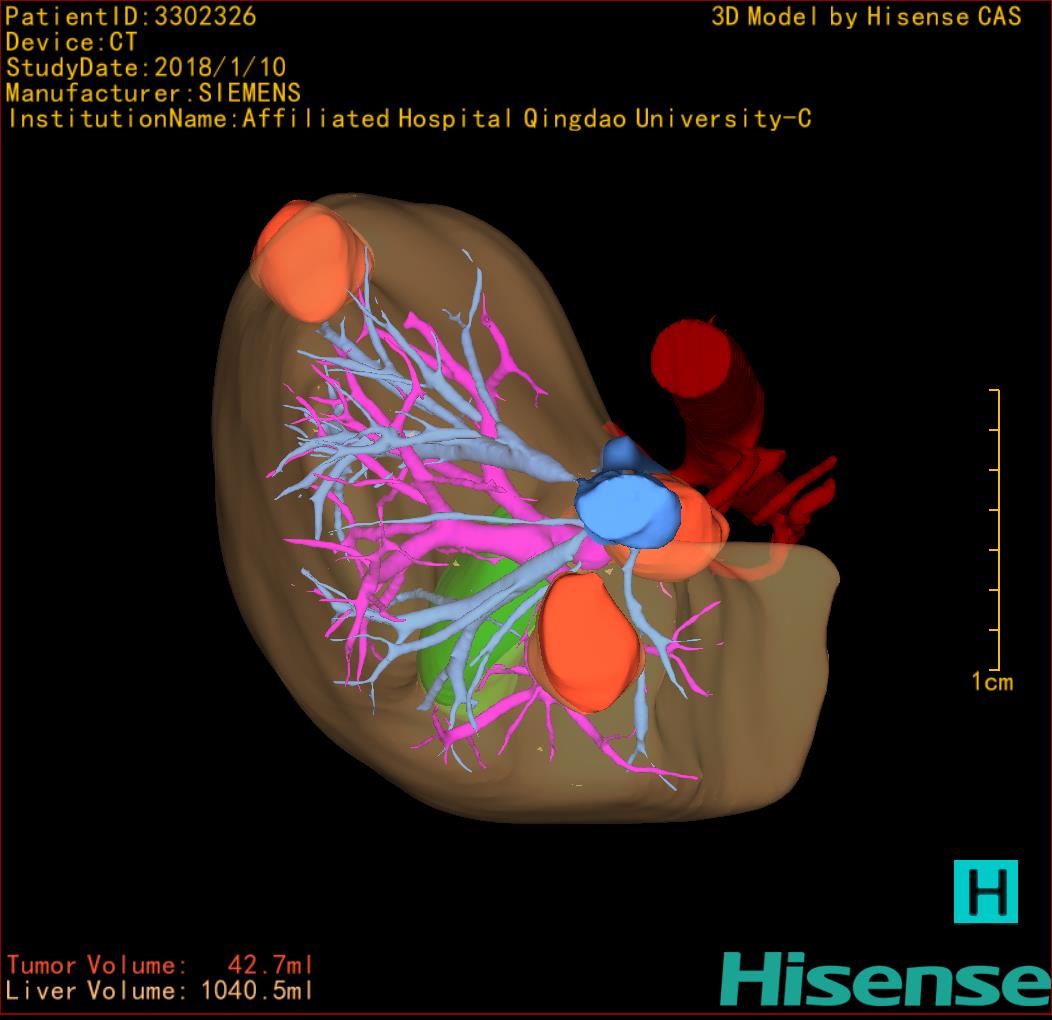Select the Tumor Volume 42.7ml readout

pyautogui.click(x=160, y=965)
